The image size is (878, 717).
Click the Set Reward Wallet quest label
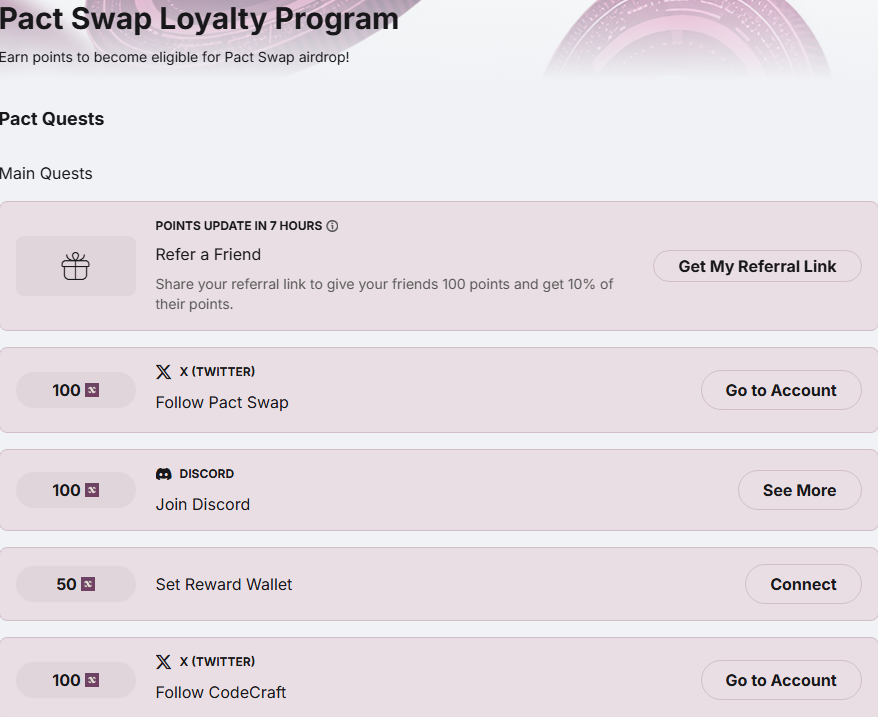tap(224, 584)
